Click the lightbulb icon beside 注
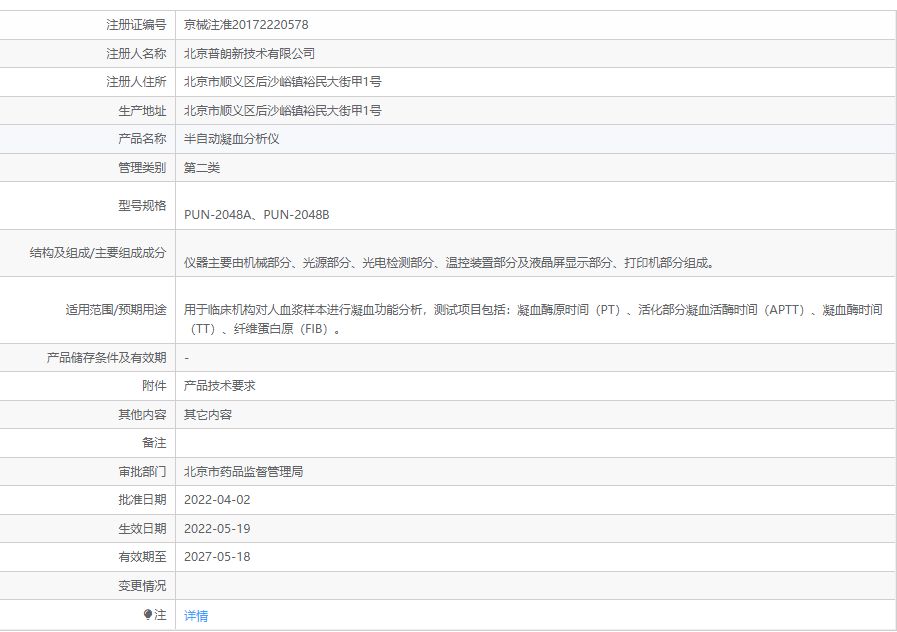 click(148, 615)
